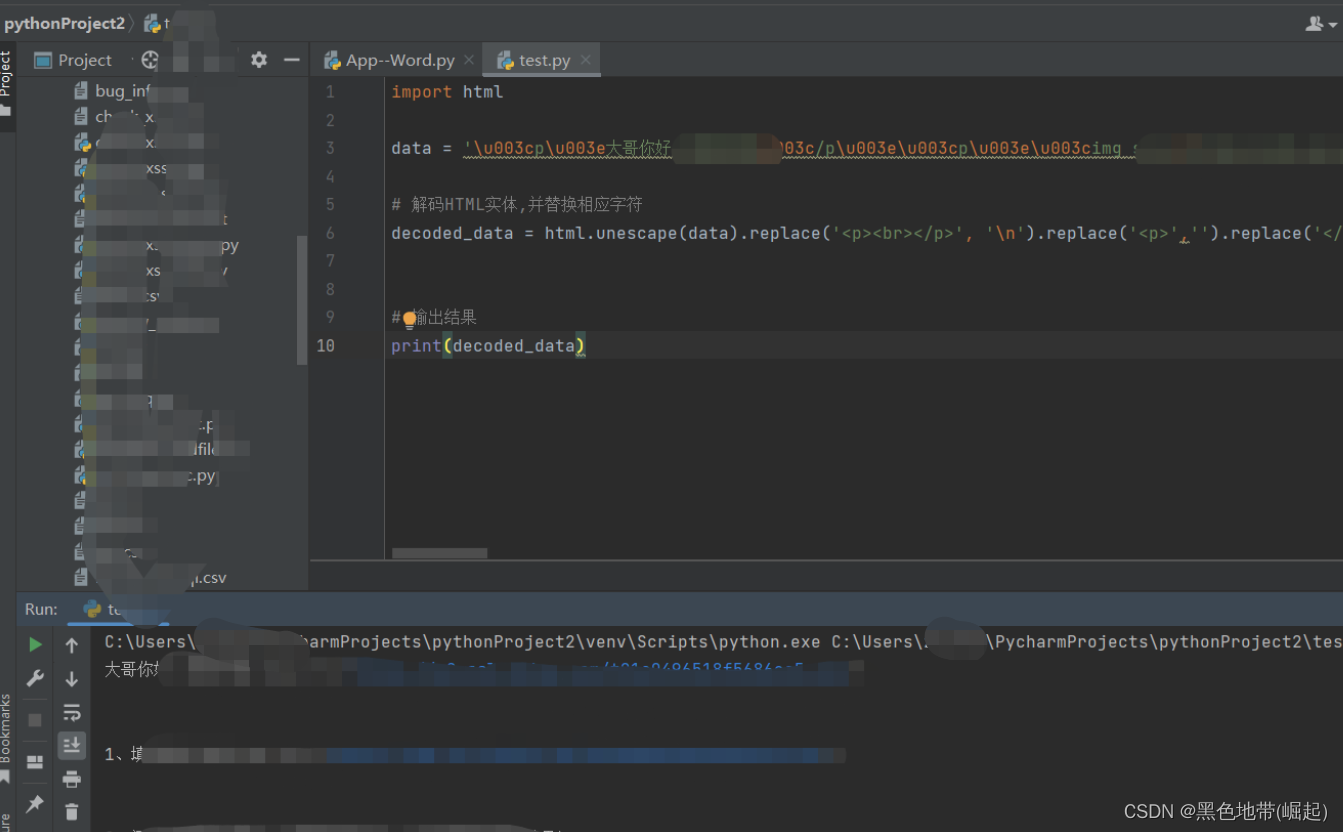
Task: Click line number 10 in the gutter
Action: [x=326, y=346]
